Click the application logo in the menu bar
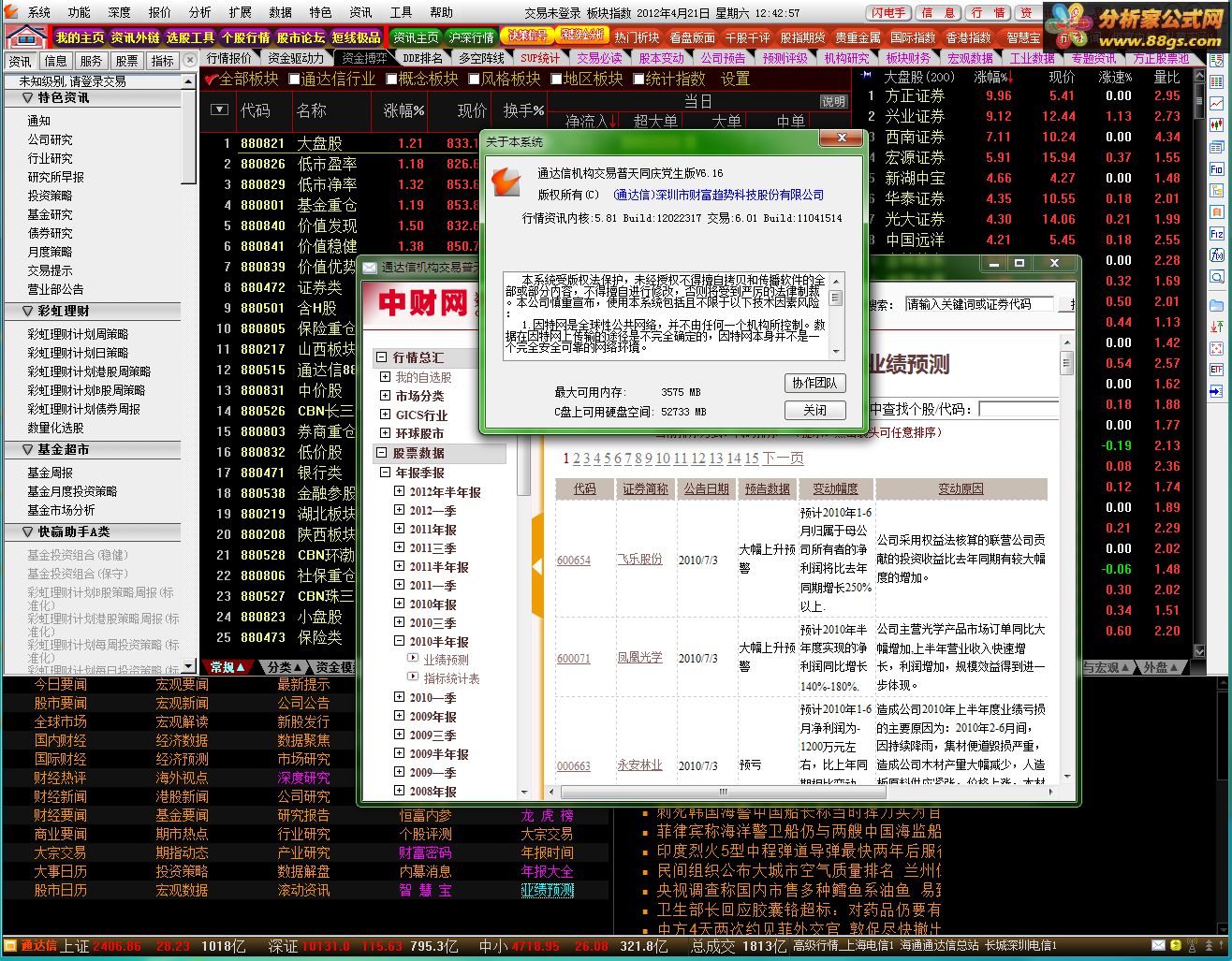The height and width of the screenshot is (961, 1232). point(11,12)
